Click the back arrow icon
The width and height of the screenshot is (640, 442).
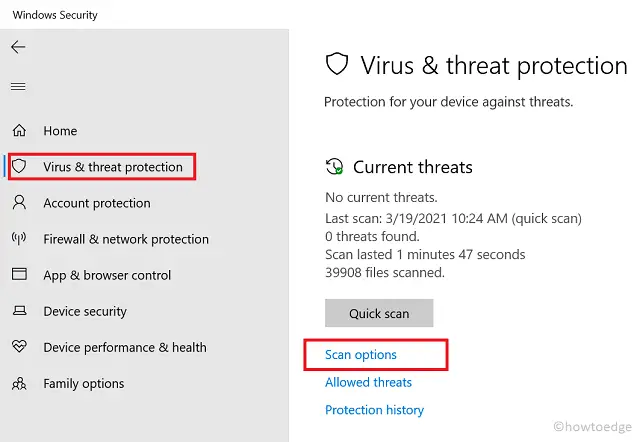(18, 47)
